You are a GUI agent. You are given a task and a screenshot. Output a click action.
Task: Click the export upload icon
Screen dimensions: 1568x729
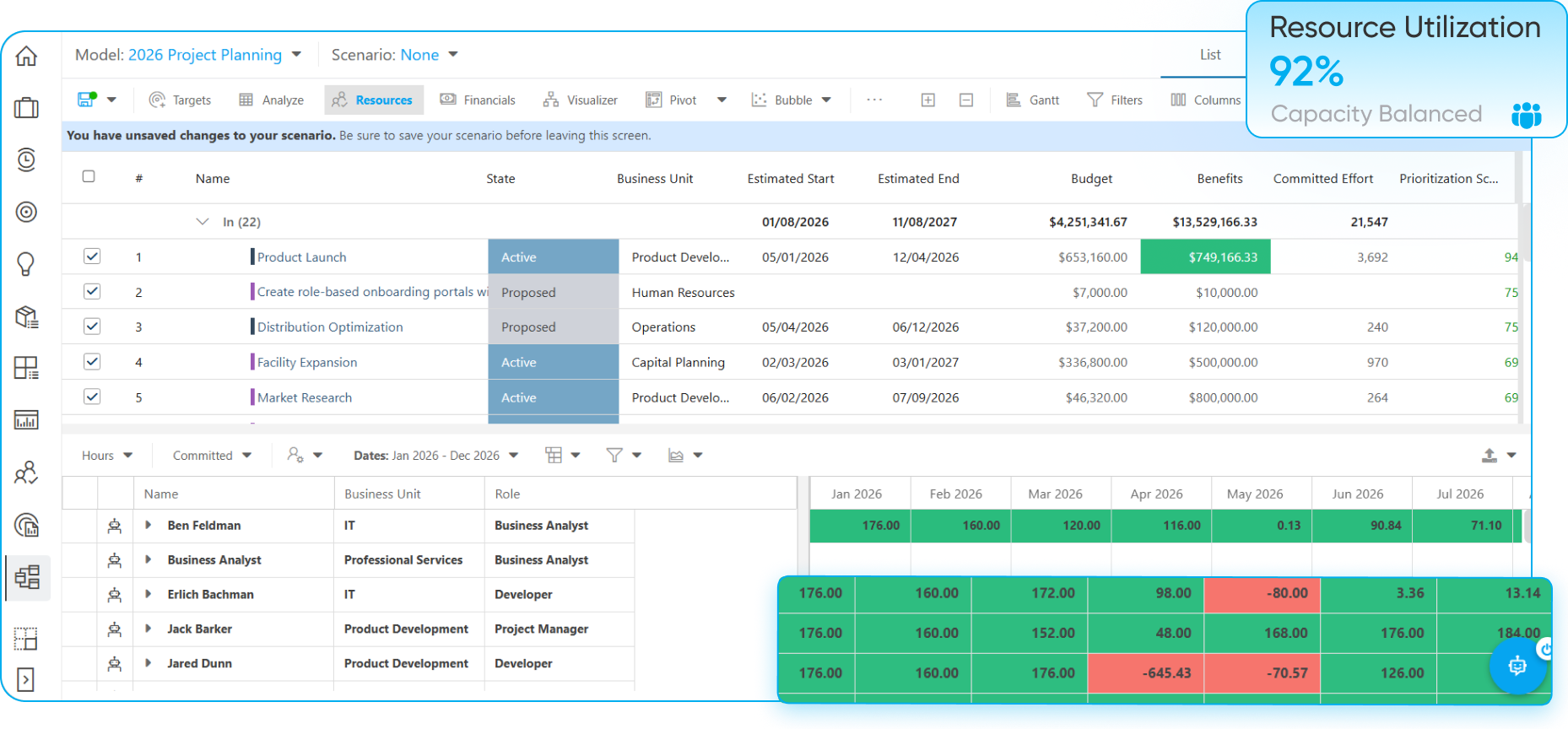pyautogui.click(x=1490, y=455)
